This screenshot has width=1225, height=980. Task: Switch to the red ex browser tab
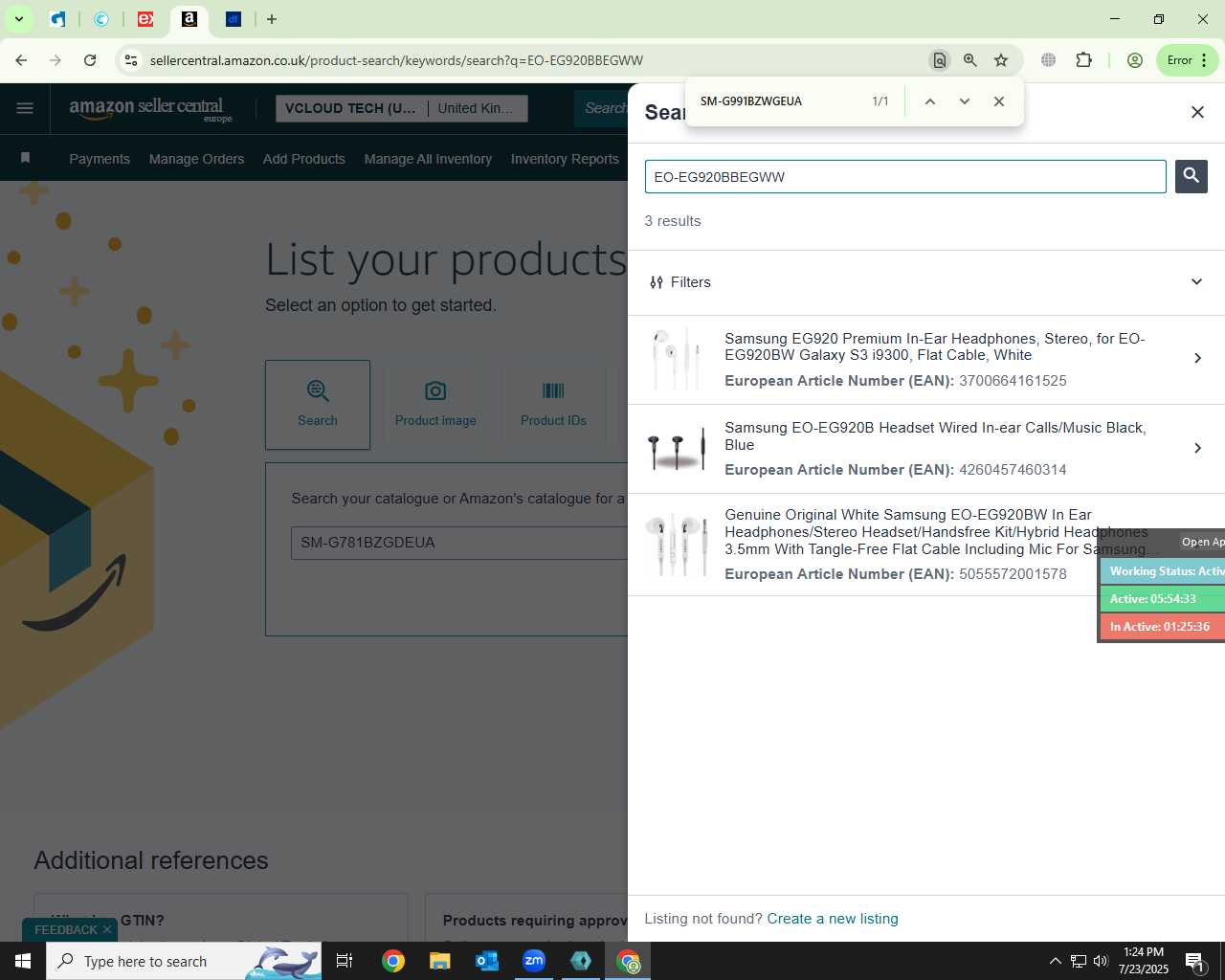[x=145, y=19]
